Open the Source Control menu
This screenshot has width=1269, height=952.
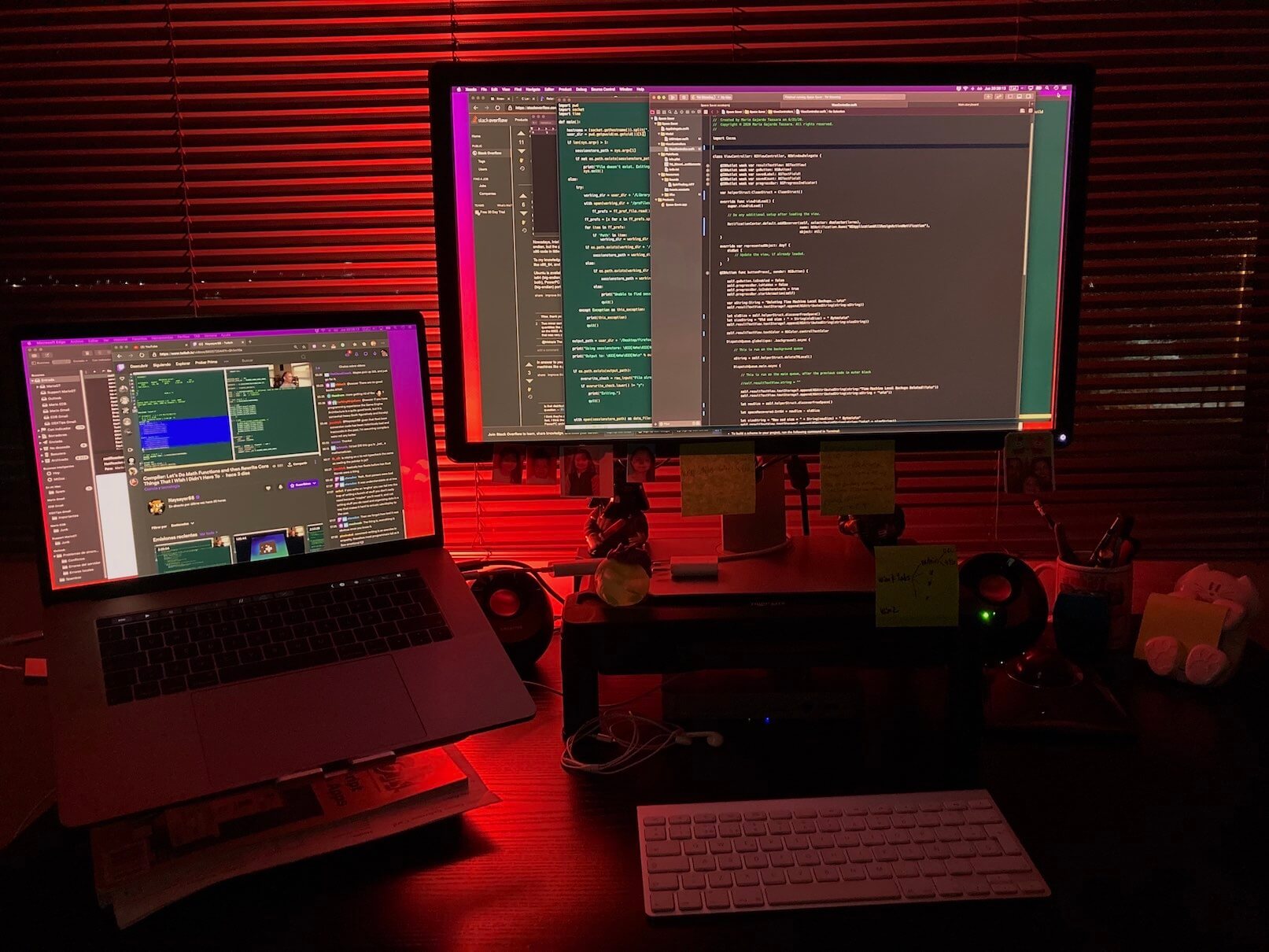pyautogui.click(x=603, y=90)
